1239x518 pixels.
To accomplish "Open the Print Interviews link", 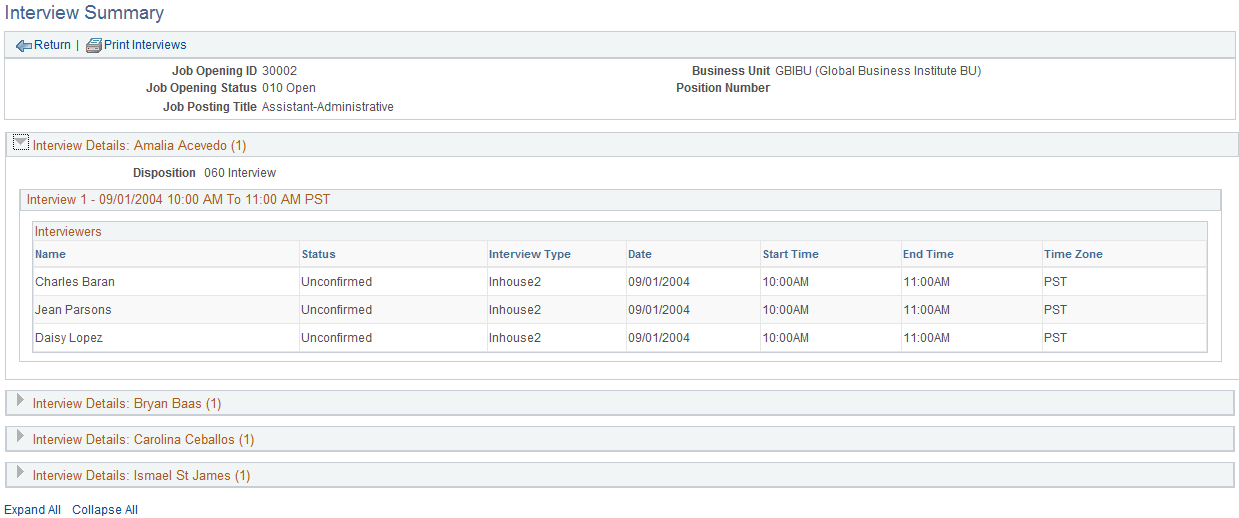I will click(x=145, y=45).
